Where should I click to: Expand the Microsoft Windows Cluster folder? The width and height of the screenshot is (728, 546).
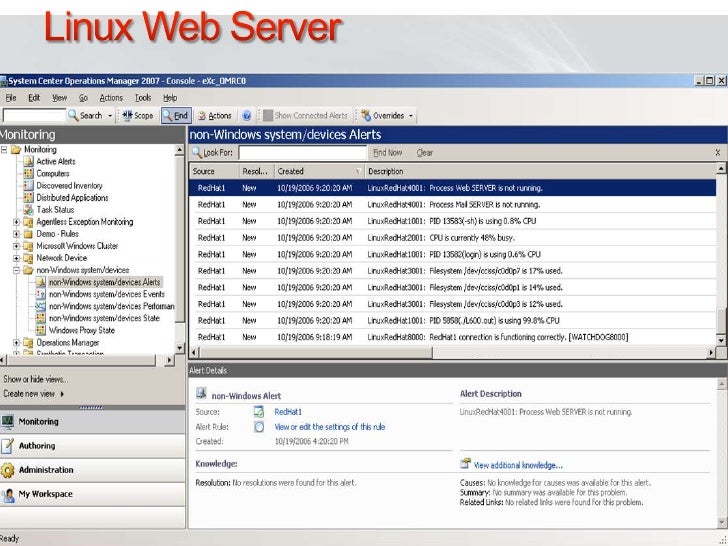16,246
